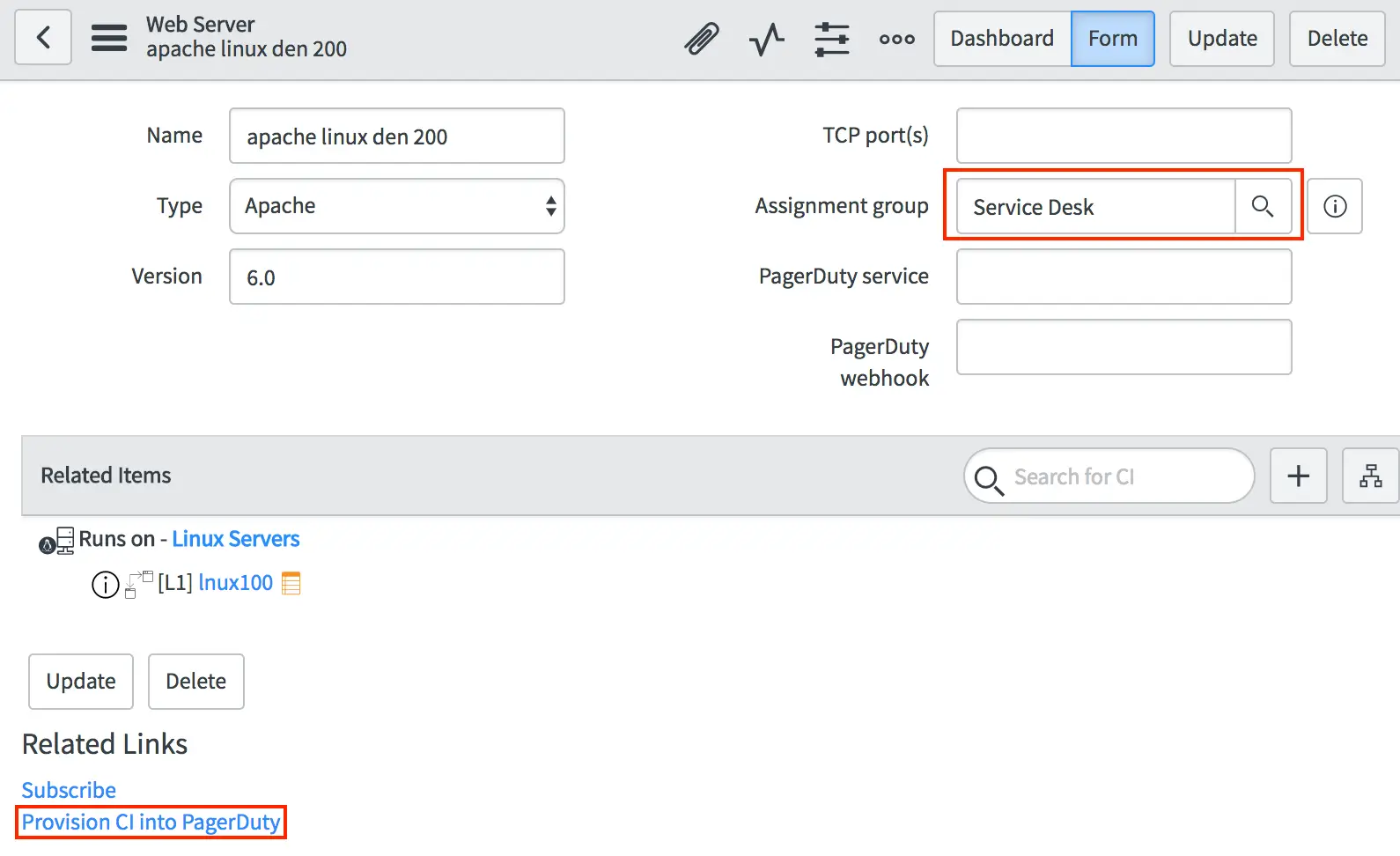Add a CI relationship with plus button
1400x856 pixels.
pyautogui.click(x=1299, y=476)
